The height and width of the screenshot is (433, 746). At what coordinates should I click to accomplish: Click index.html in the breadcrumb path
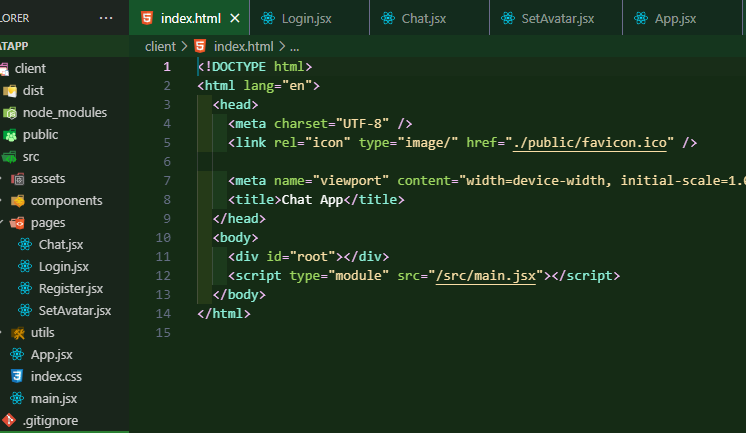pos(244,47)
